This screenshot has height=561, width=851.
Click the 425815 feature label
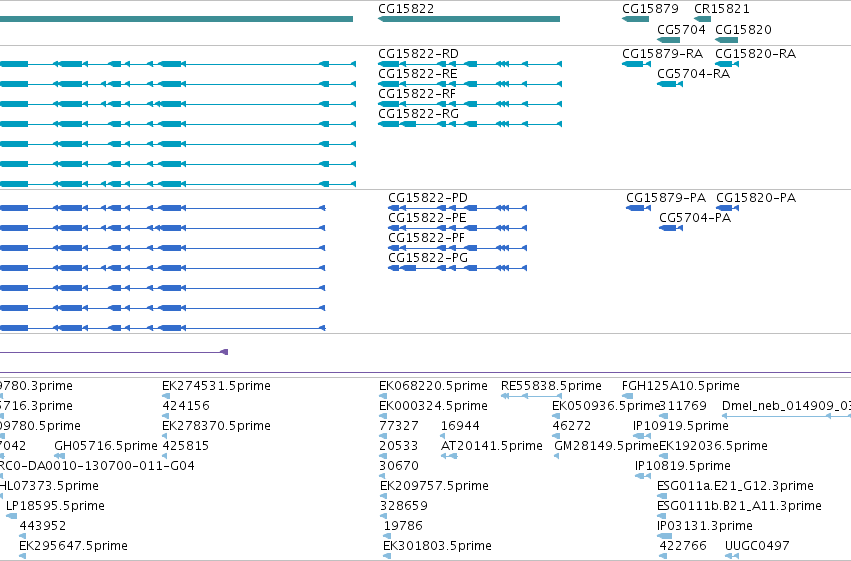pyautogui.click(x=186, y=446)
